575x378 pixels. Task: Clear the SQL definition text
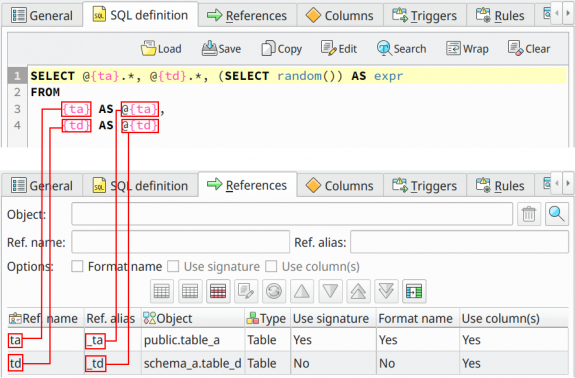[529, 48]
